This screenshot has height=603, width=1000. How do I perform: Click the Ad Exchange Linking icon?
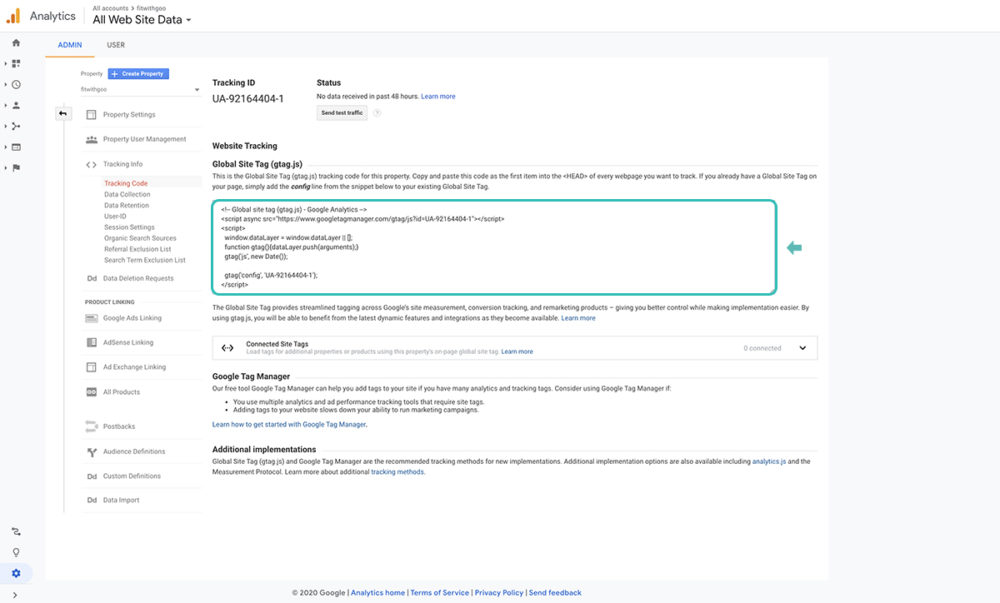click(x=91, y=367)
